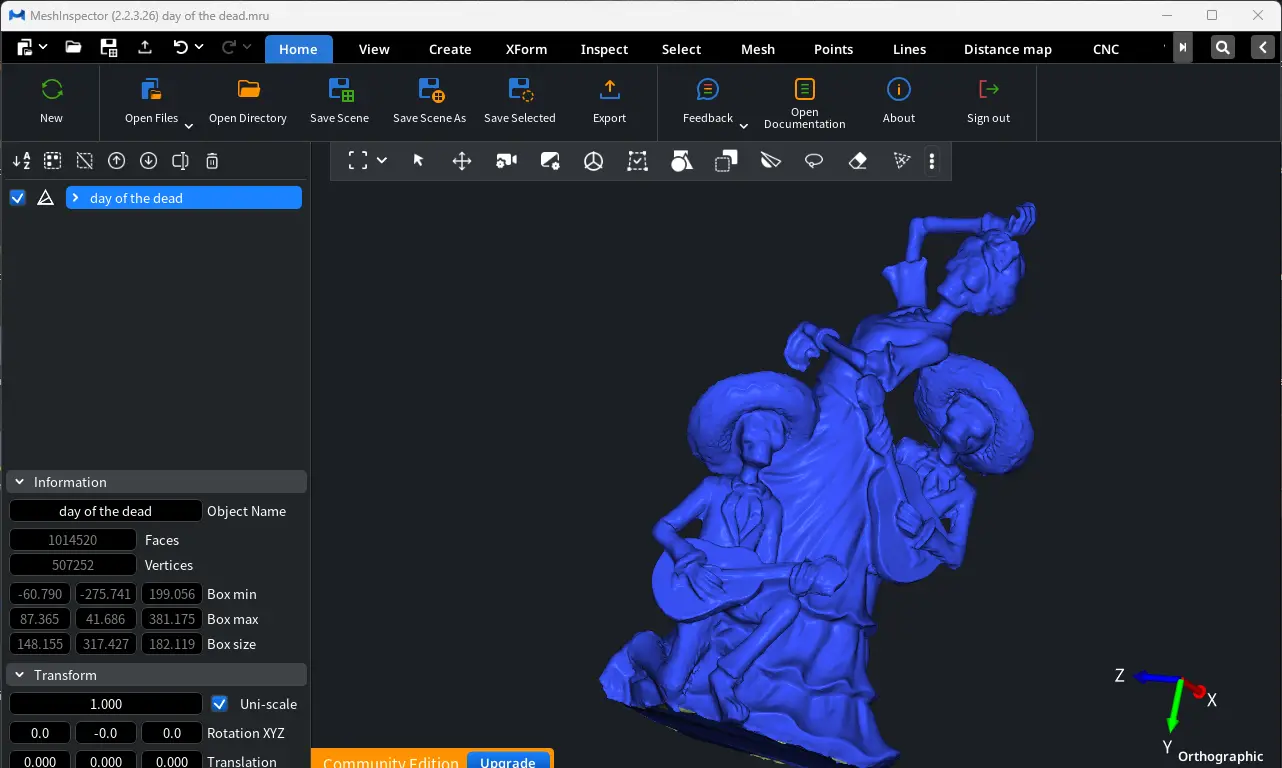Screen dimensions: 1282x768
Task: Click the rename object icon
Action: pyautogui.click(x=181, y=161)
